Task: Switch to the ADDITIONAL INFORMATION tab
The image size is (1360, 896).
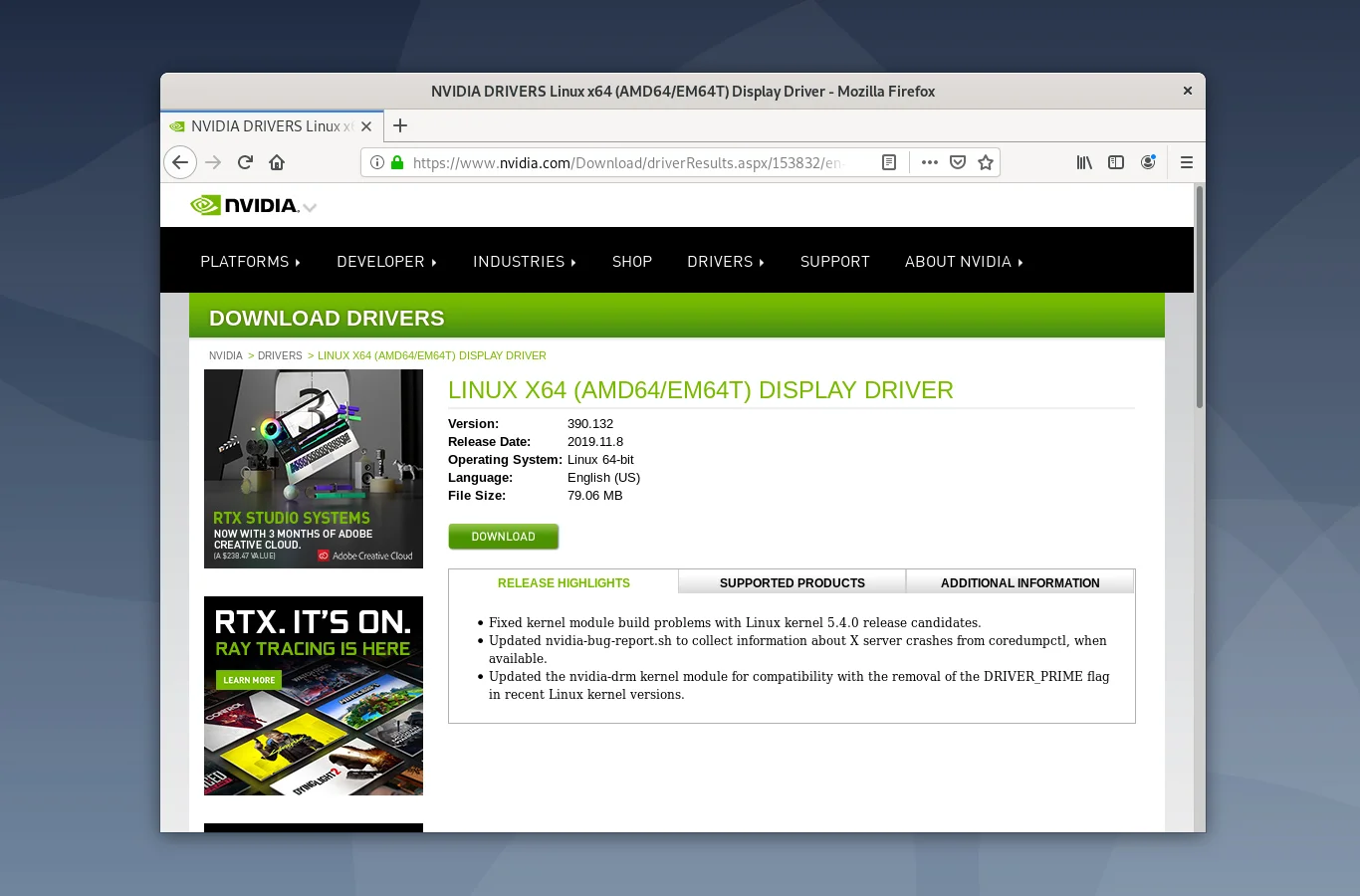Action: [1020, 582]
